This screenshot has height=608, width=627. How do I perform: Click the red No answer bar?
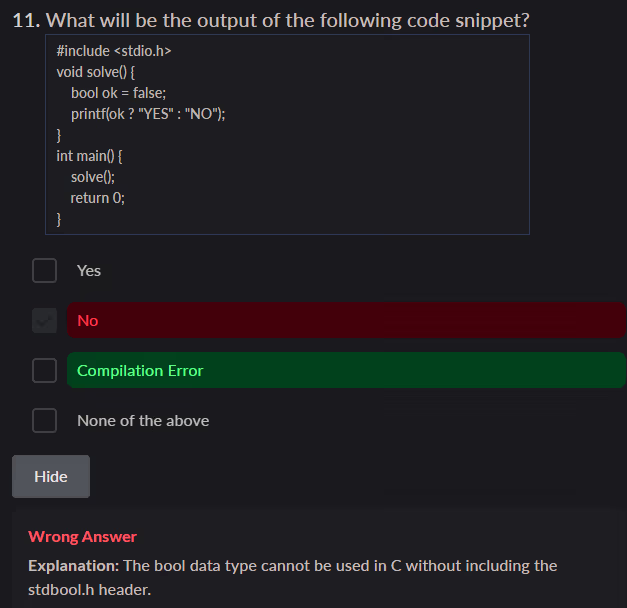(x=346, y=321)
